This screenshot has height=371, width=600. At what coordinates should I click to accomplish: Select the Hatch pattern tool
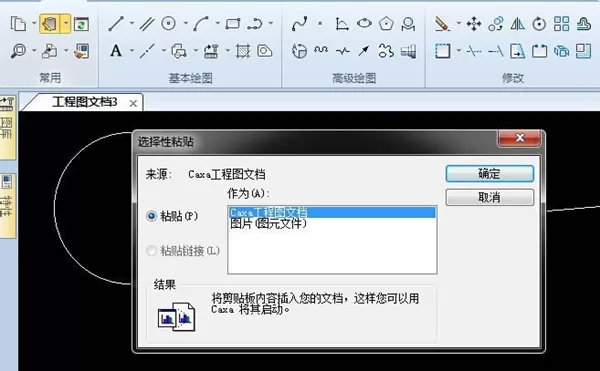(x=243, y=51)
